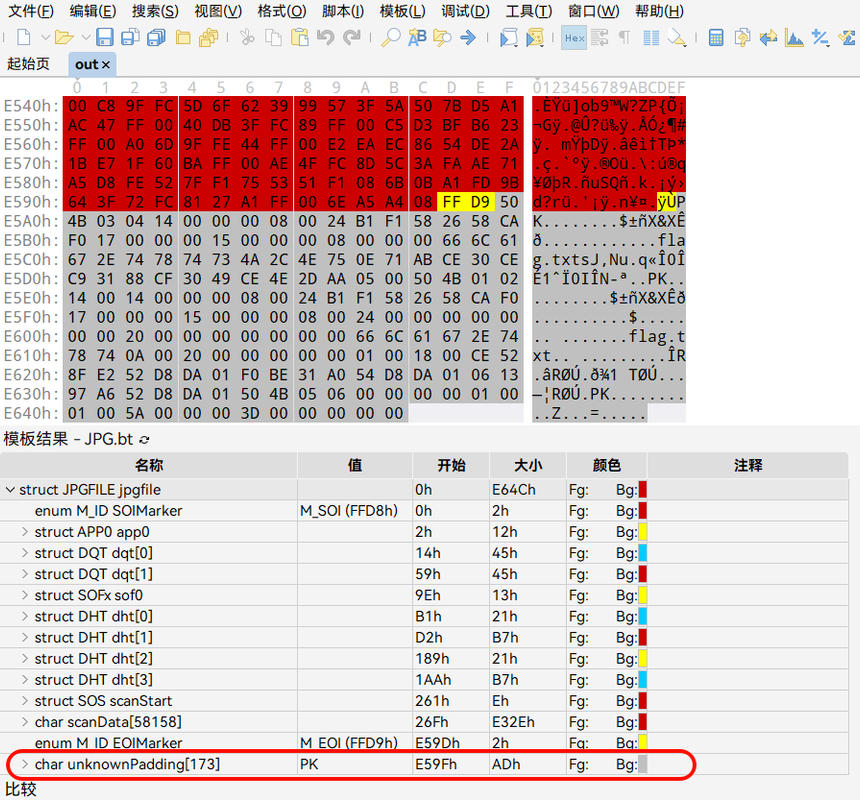This screenshot has width=860, height=800.
Task: Click the New file icon
Action: [x=24, y=37]
